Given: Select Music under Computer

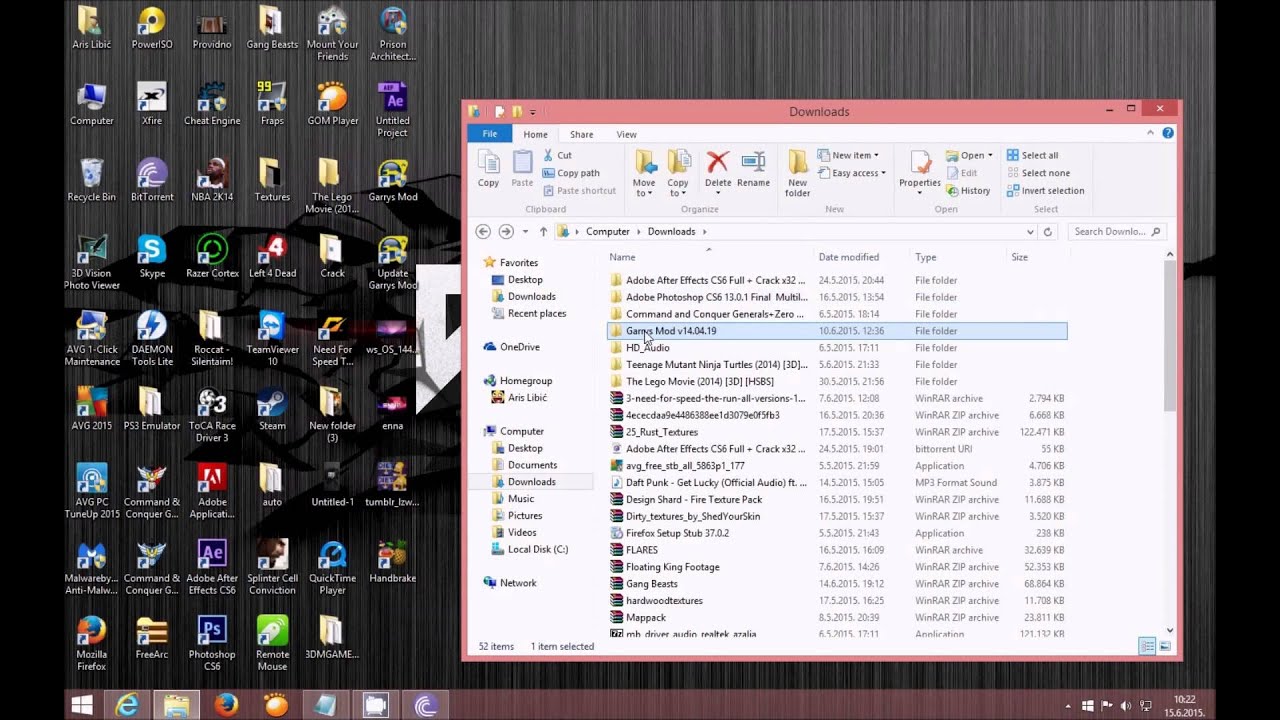Looking at the screenshot, I should 520,498.
